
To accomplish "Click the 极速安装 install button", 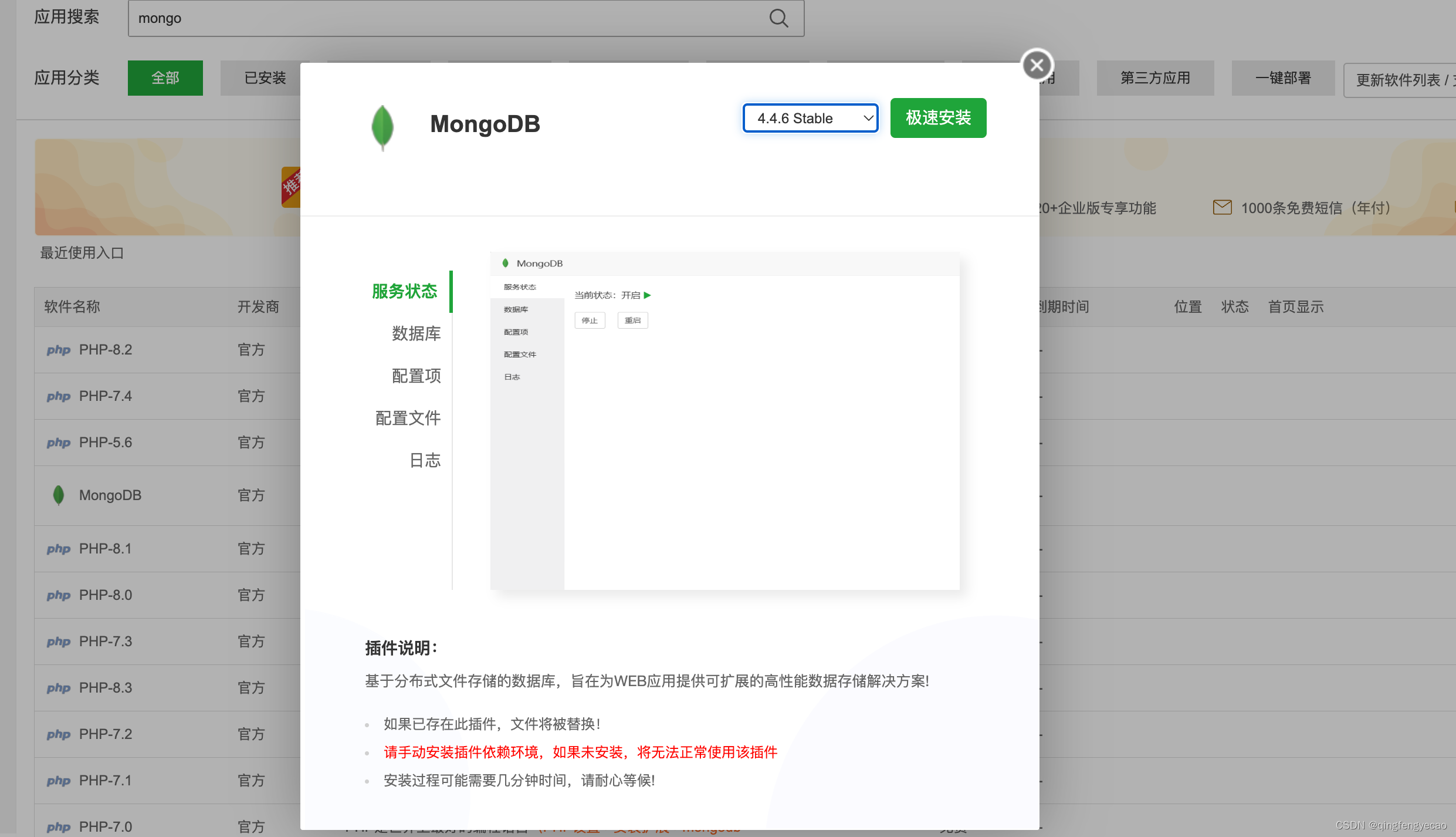I will pos(938,118).
